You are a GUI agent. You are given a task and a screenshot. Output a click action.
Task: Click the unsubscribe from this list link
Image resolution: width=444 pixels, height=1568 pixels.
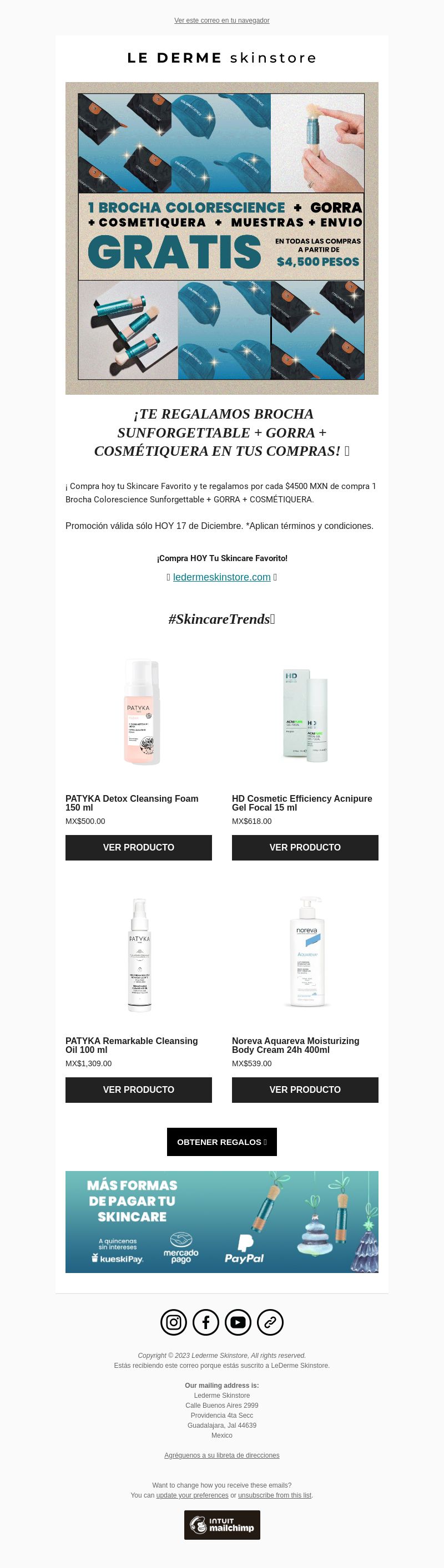click(x=275, y=1495)
